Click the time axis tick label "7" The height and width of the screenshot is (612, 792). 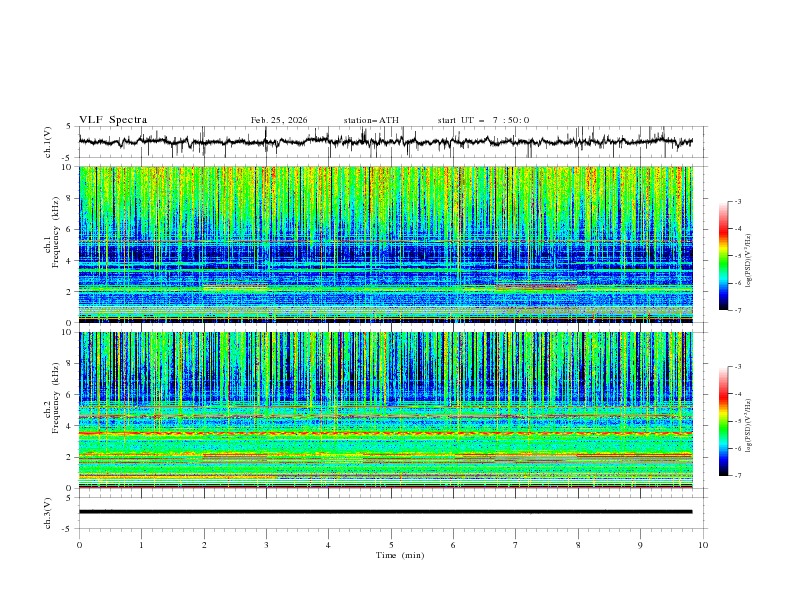[x=516, y=545]
